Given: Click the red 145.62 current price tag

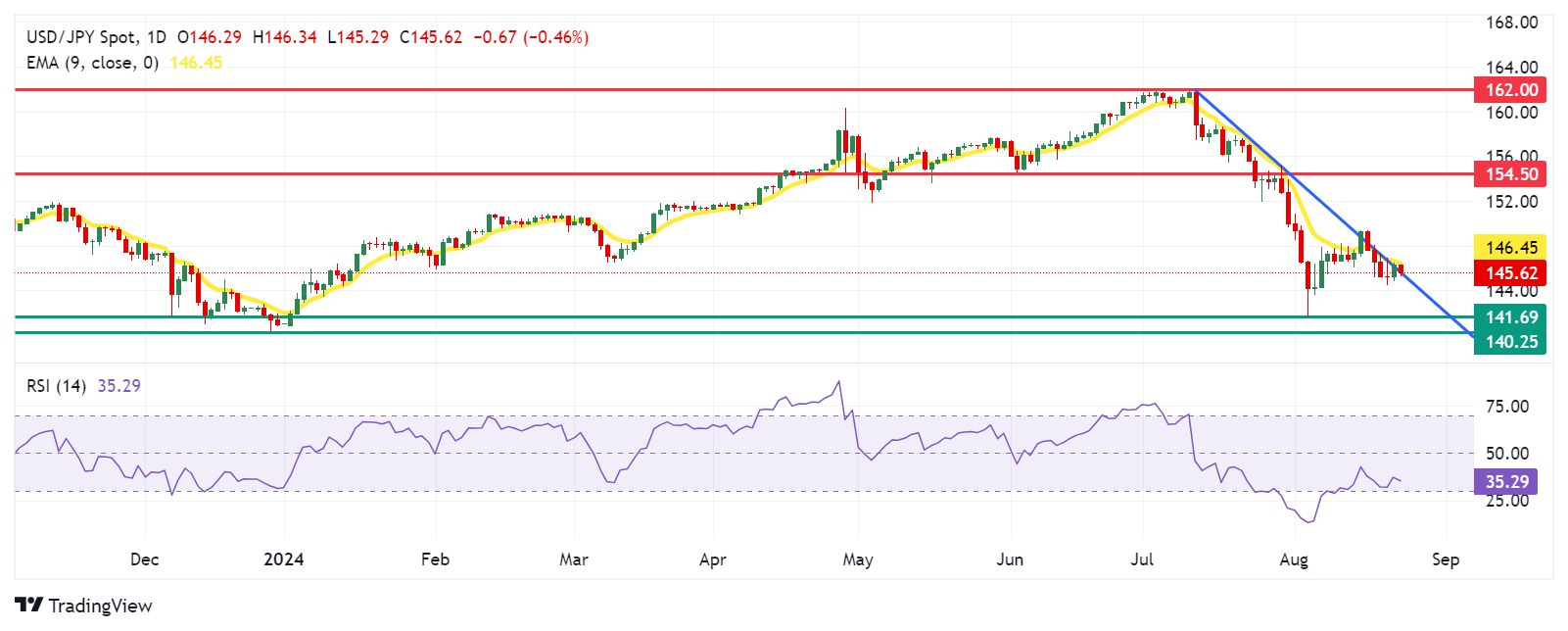Looking at the screenshot, I should pos(1510,273).
